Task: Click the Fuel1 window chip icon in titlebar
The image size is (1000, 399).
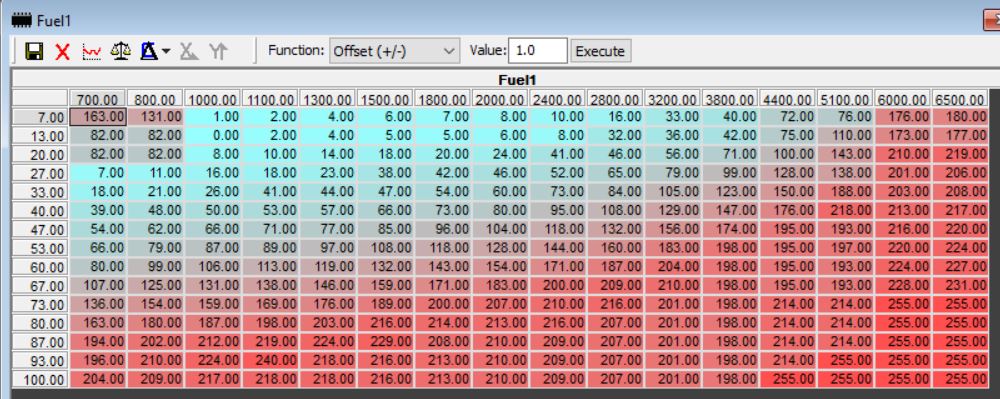Action: pyautogui.click(x=22, y=21)
